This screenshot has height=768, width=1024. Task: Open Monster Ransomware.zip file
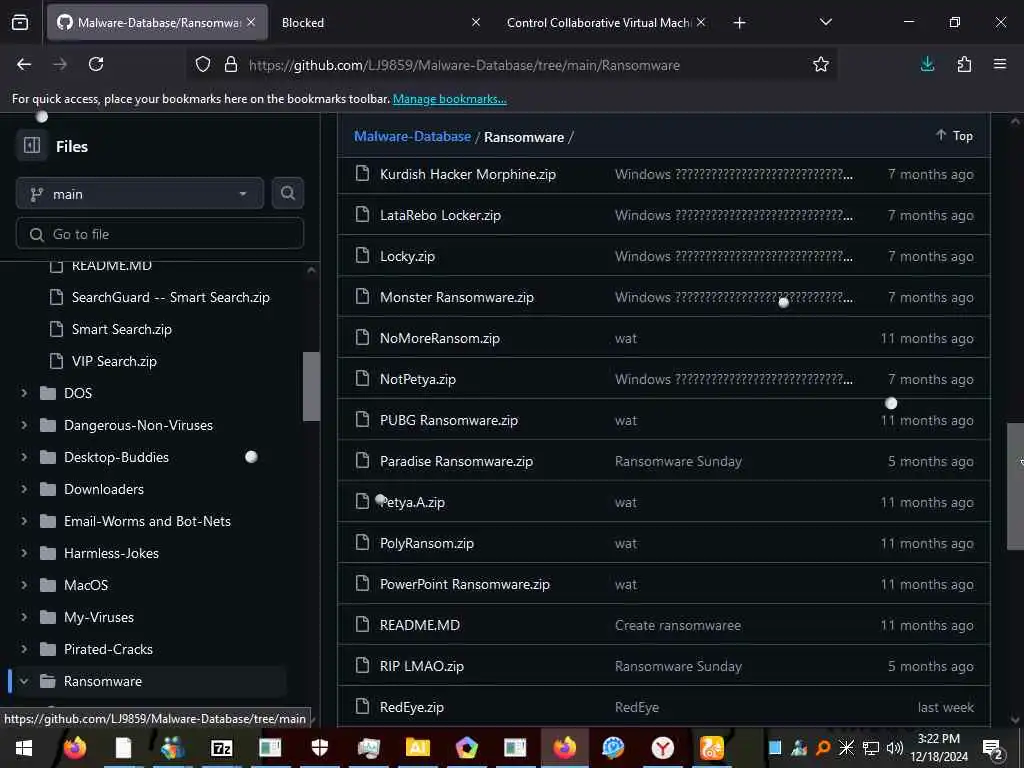(x=456, y=297)
